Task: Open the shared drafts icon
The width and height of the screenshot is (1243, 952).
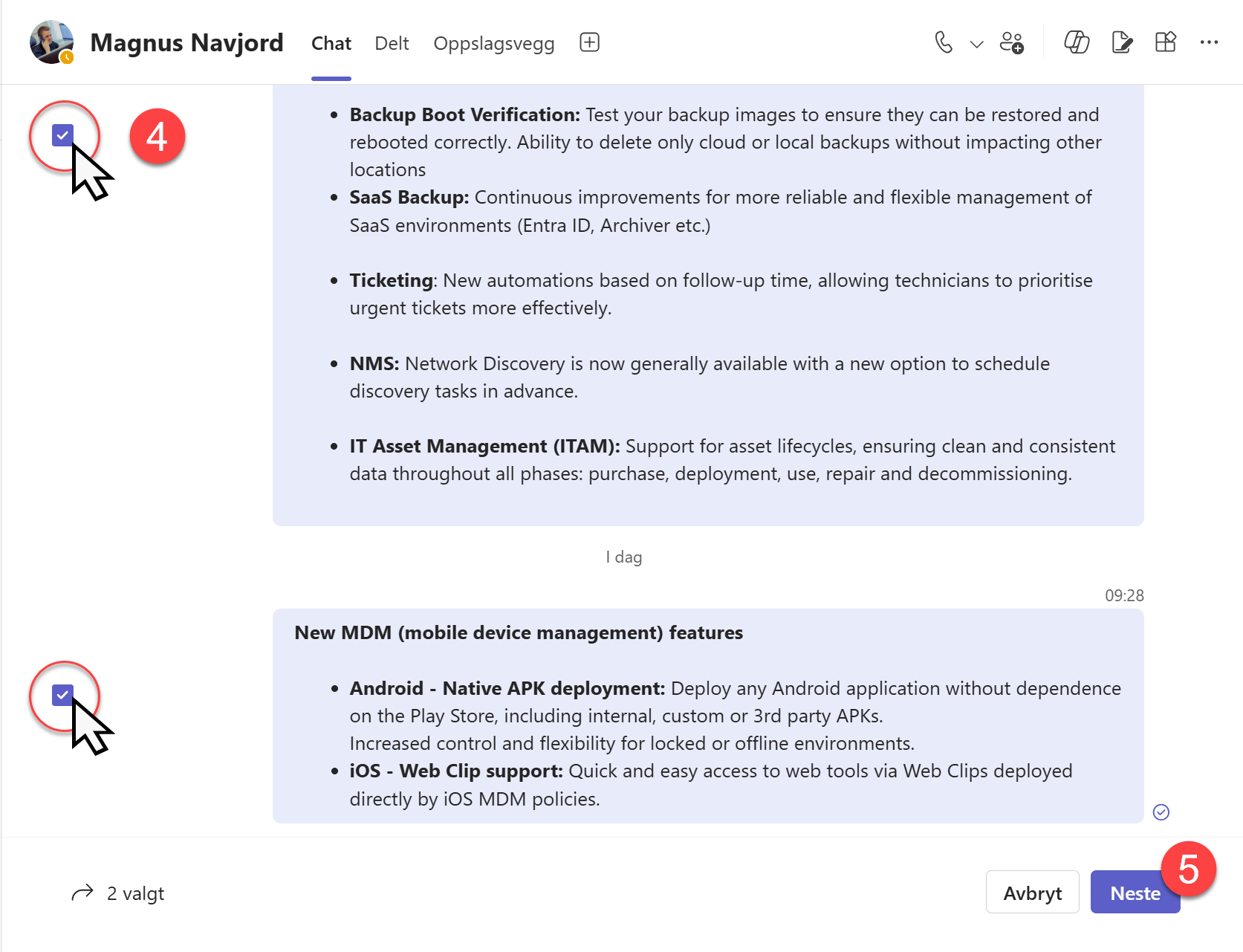Action: pyautogui.click(x=1121, y=43)
